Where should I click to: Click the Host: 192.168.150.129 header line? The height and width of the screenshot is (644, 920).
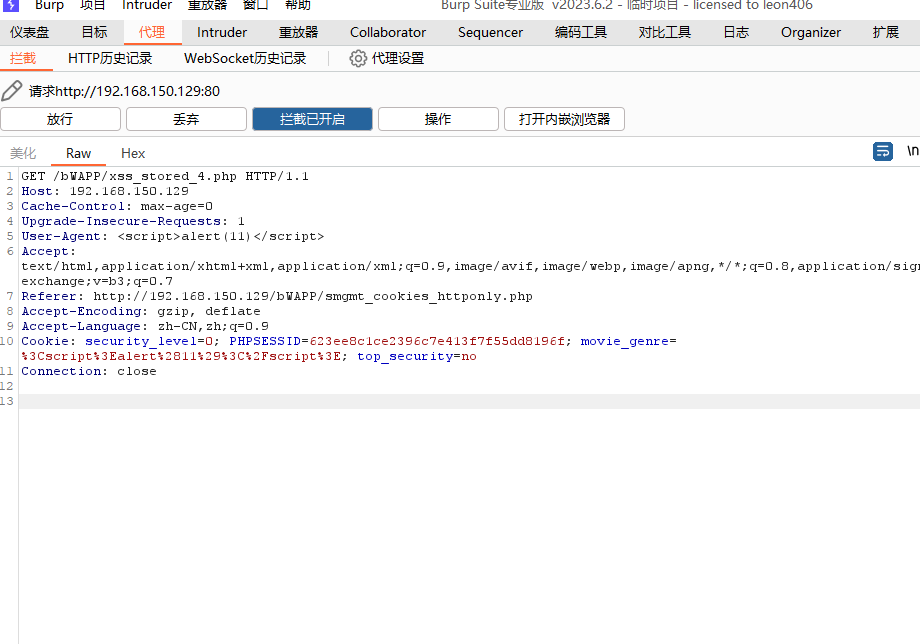point(105,191)
